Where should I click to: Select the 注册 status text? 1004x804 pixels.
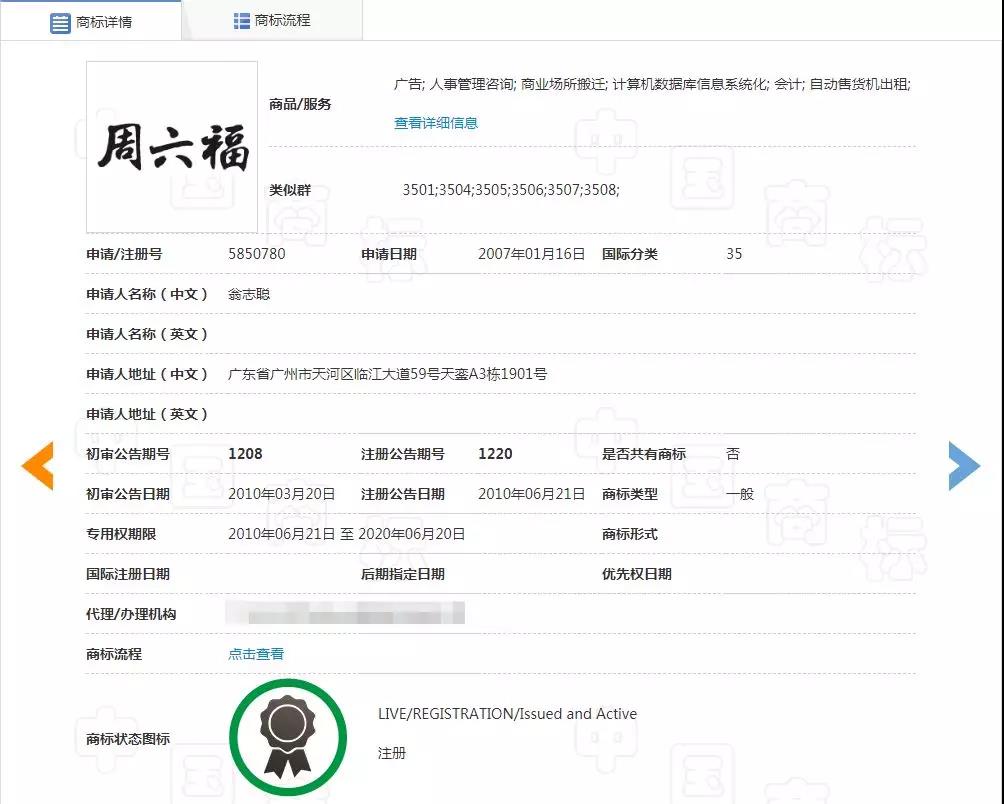point(392,753)
